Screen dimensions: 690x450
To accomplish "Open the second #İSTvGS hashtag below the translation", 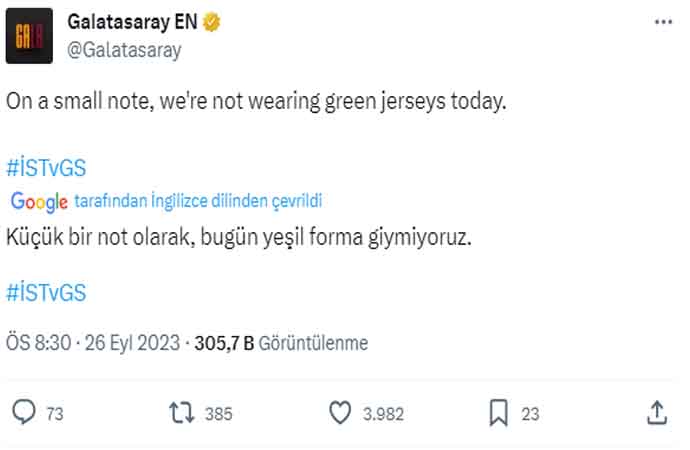I will (46, 292).
